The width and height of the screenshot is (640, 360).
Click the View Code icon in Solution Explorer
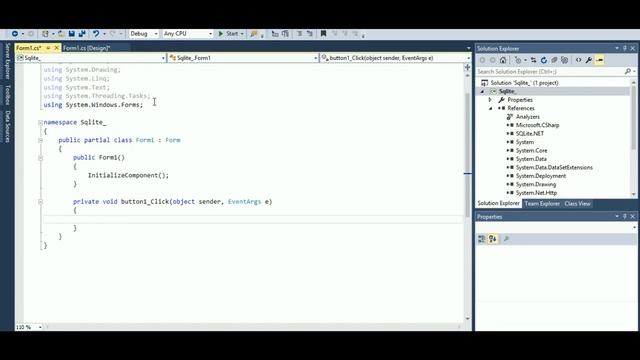pyautogui.click(x=578, y=60)
